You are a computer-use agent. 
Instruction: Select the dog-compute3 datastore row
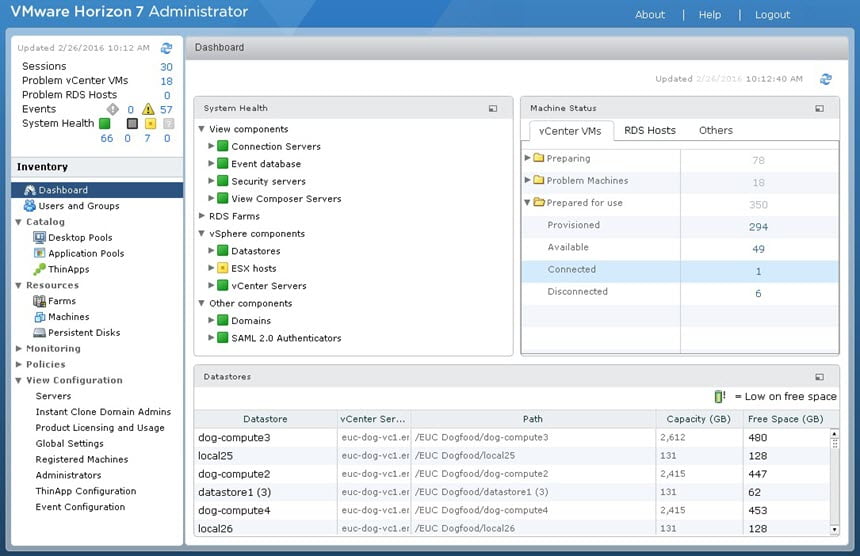(x=511, y=438)
